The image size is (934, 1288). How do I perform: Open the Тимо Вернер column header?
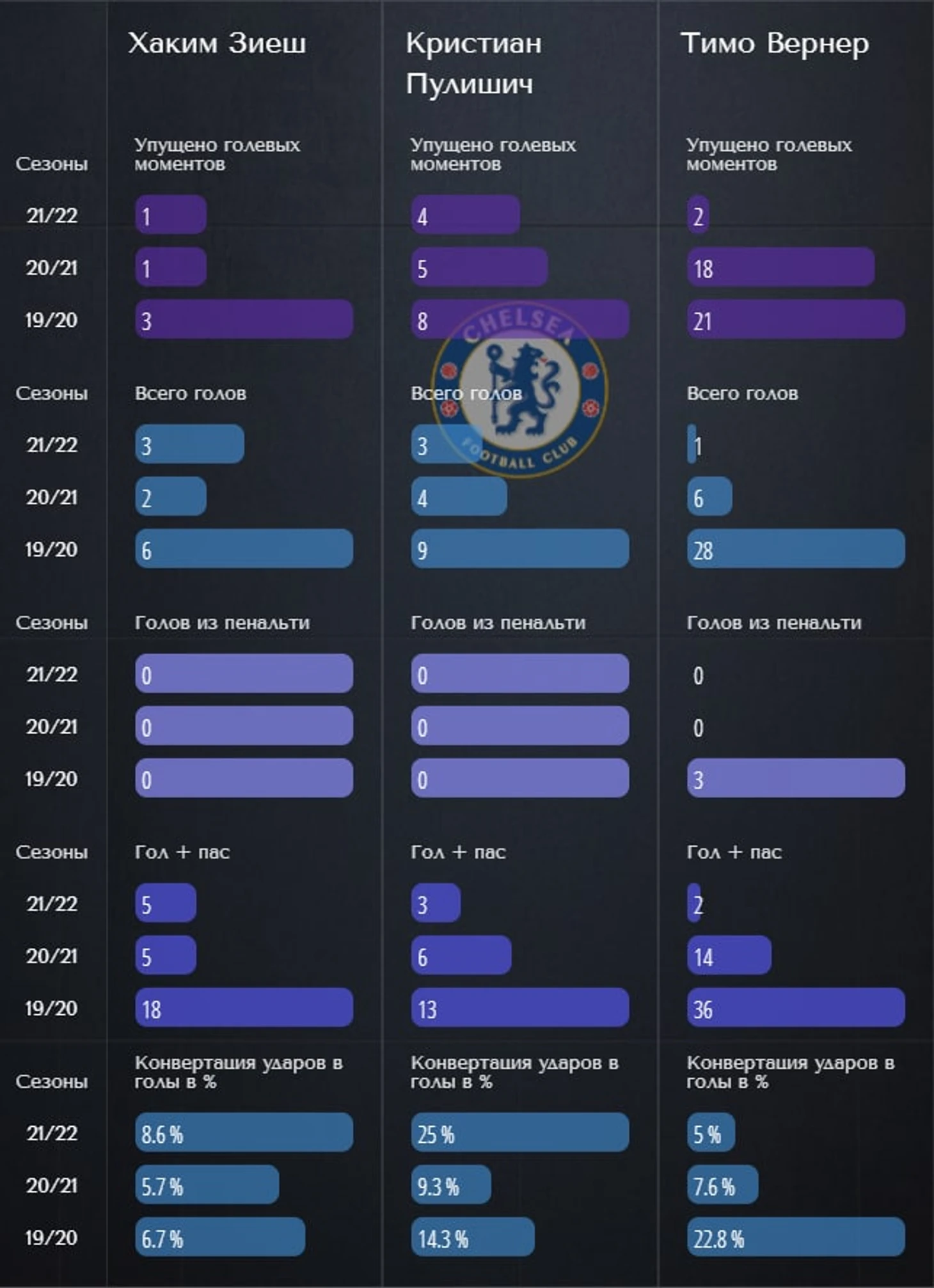point(775,43)
